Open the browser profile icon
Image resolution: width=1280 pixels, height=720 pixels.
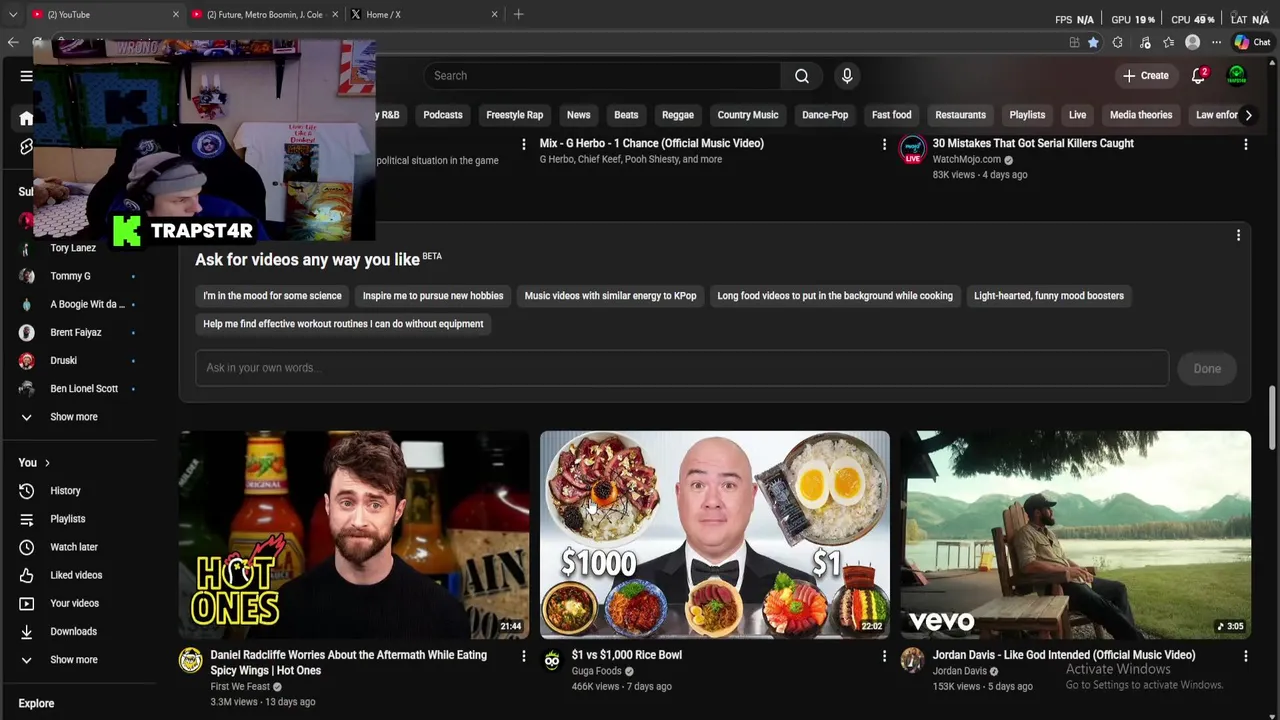(1192, 42)
